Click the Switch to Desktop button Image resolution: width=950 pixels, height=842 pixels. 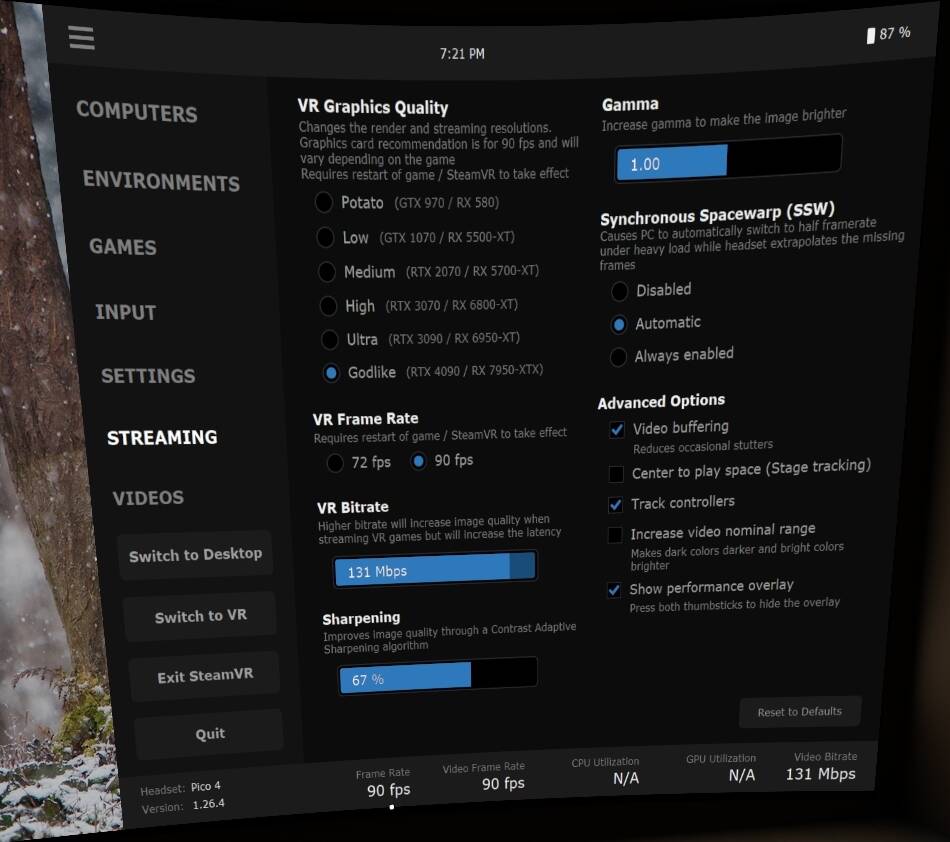195,555
